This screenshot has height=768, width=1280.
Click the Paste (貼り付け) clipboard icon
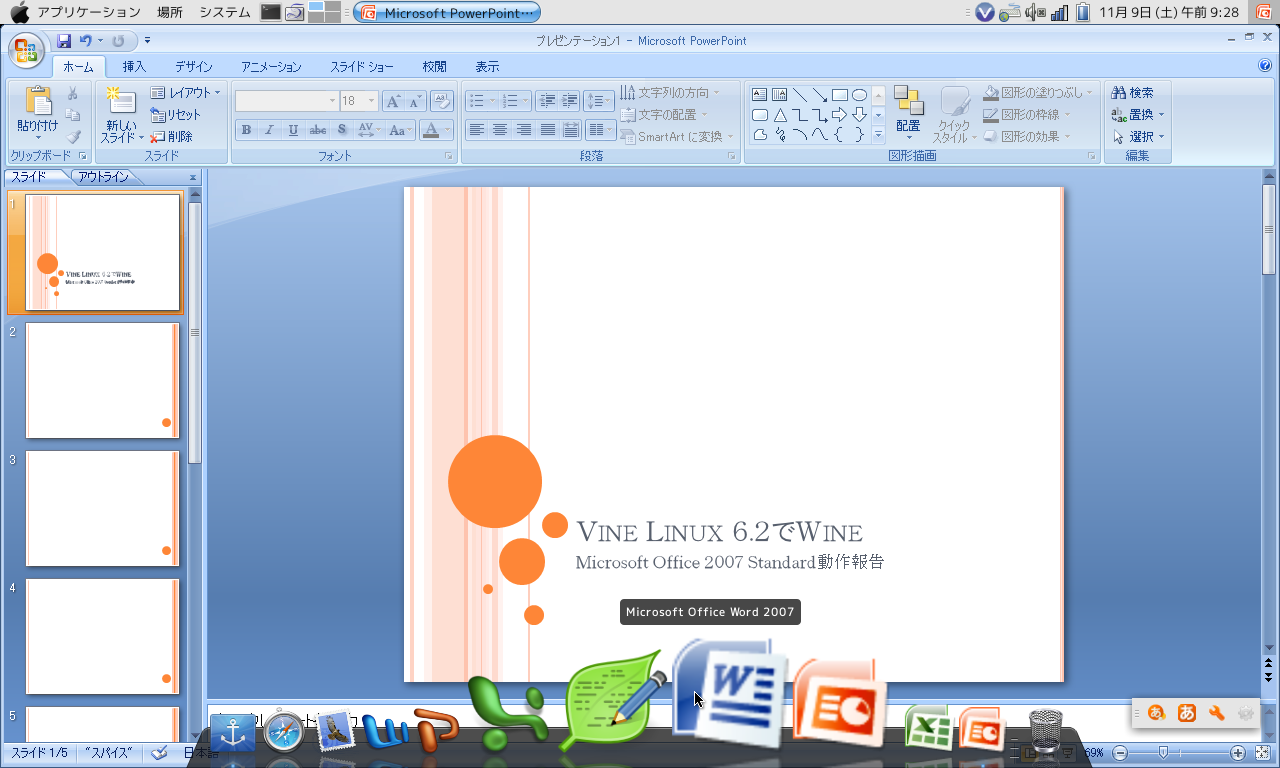[x=38, y=101]
